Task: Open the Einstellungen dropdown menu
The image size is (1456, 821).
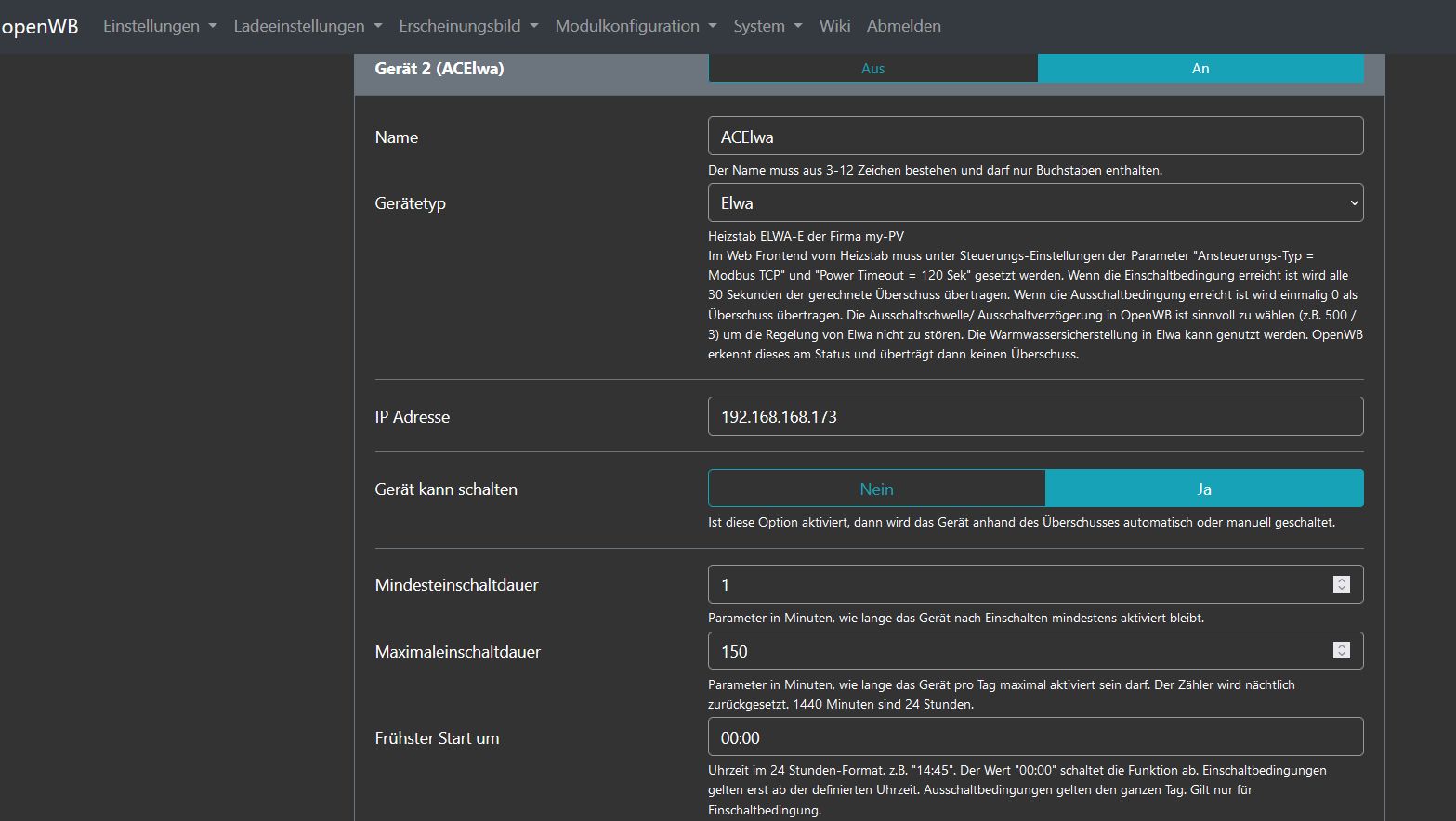Action: click(159, 26)
